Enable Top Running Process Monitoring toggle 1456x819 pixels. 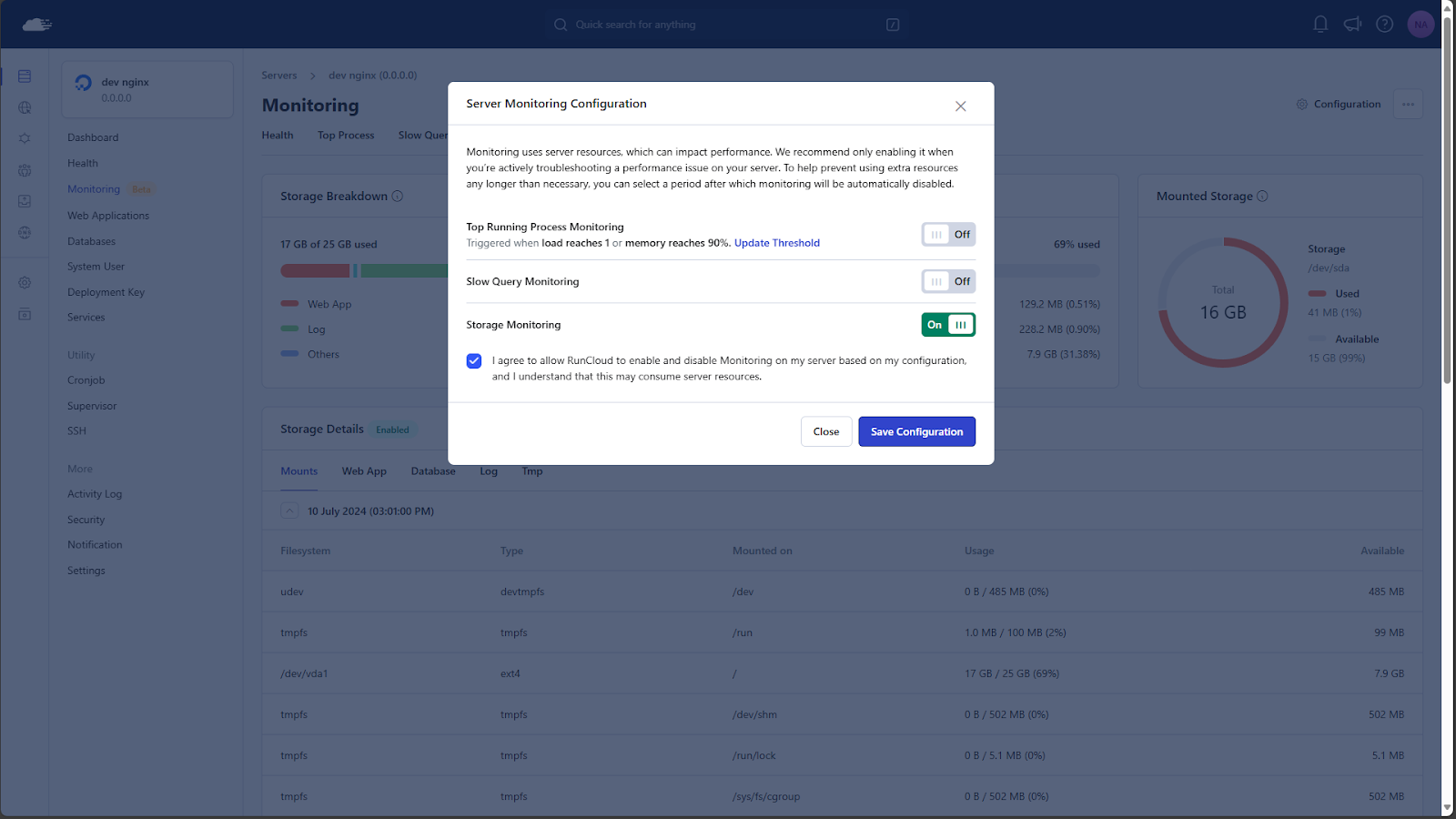(948, 235)
